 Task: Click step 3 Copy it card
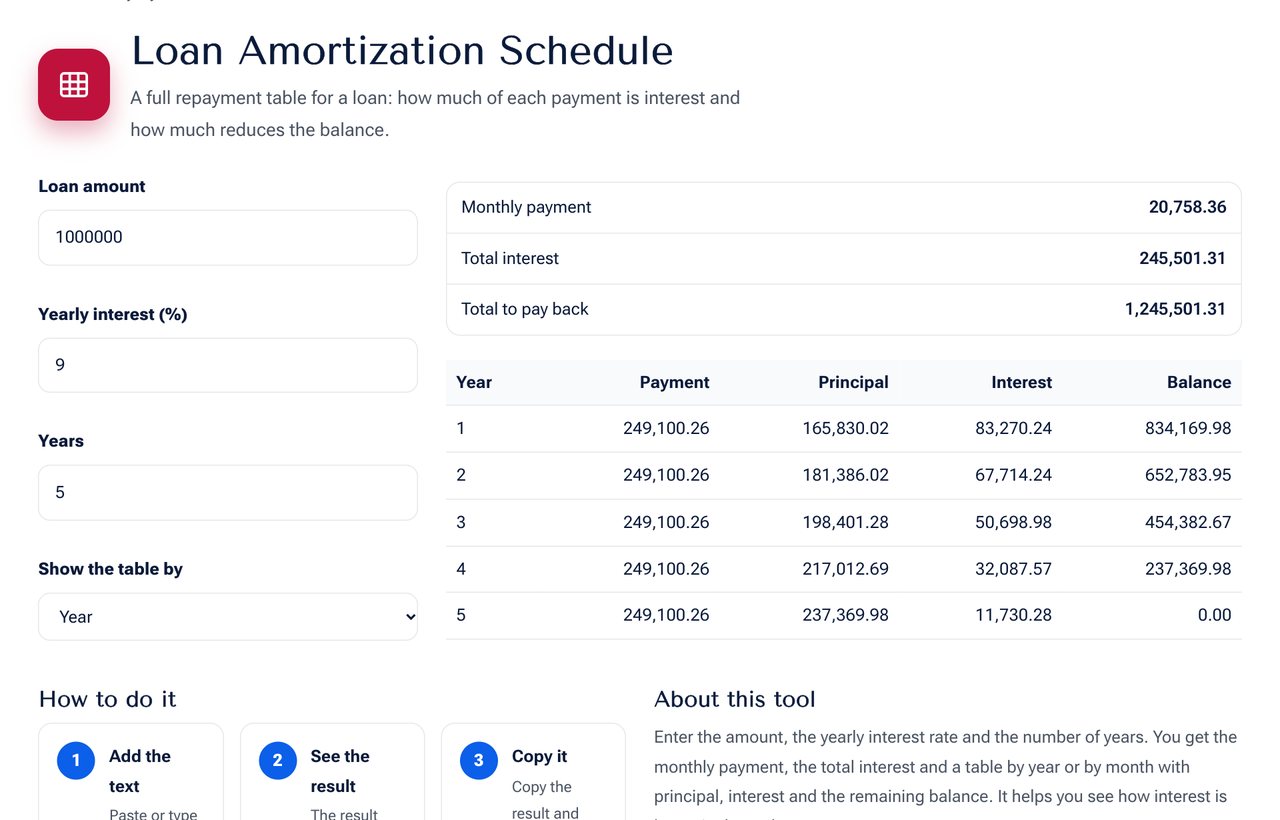533,772
